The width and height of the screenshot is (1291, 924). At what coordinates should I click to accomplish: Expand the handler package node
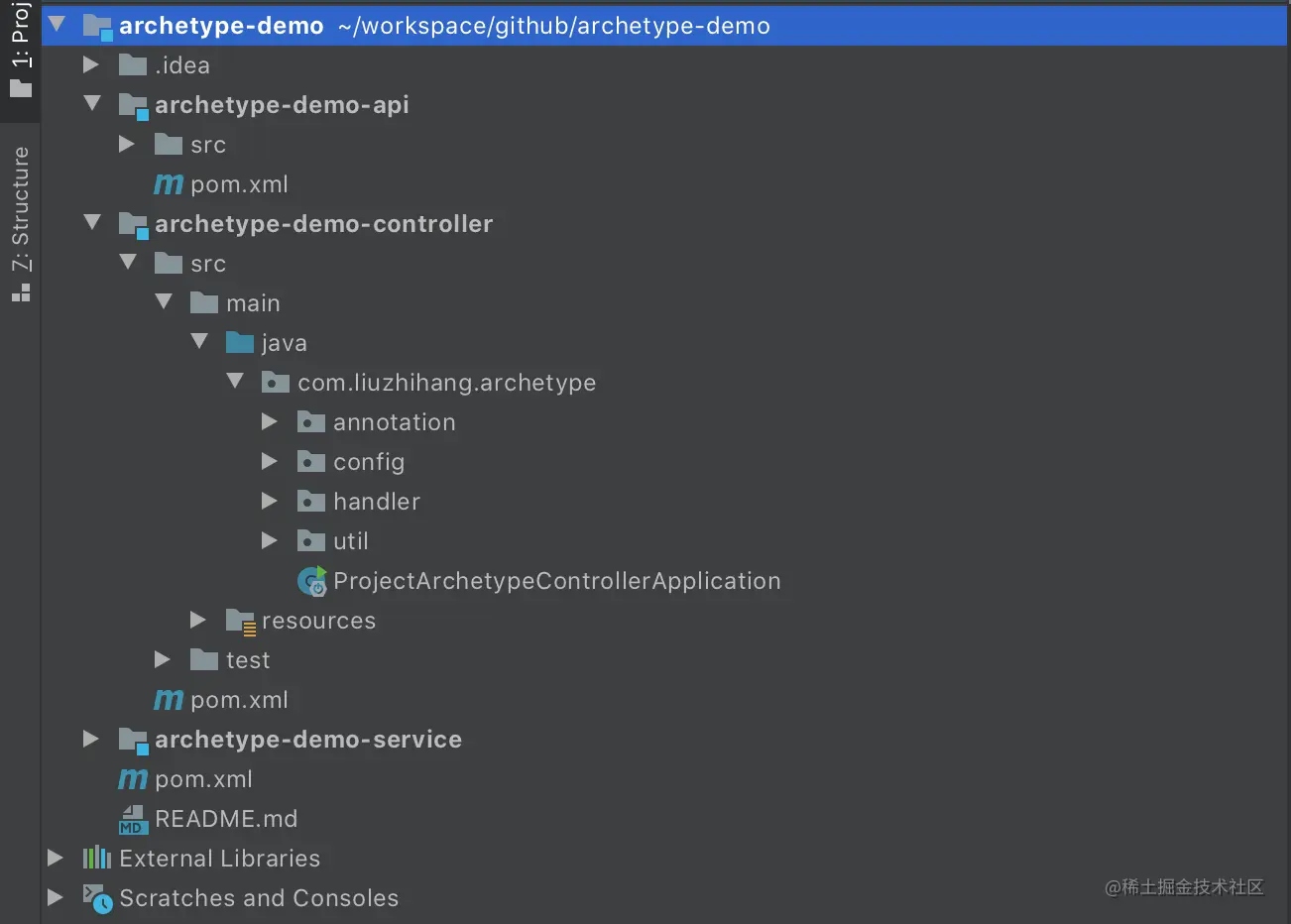tap(269, 501)
